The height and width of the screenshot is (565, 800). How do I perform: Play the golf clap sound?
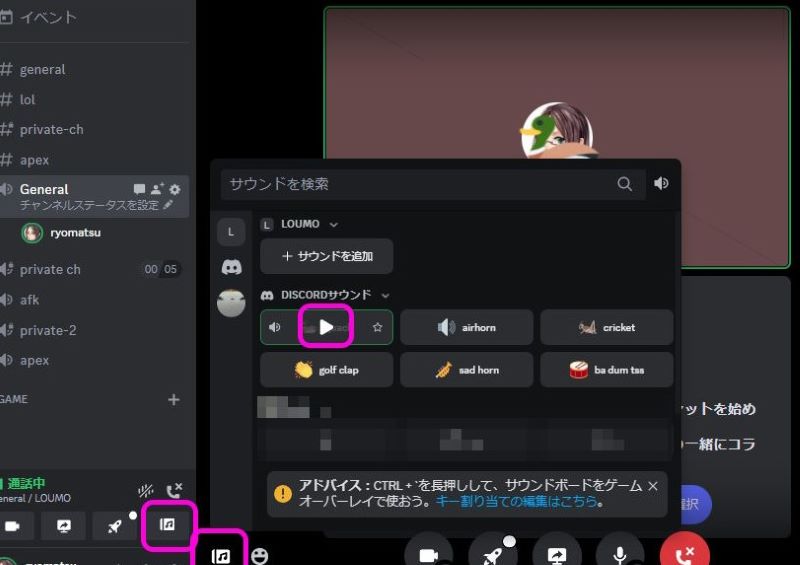[327, 370]
